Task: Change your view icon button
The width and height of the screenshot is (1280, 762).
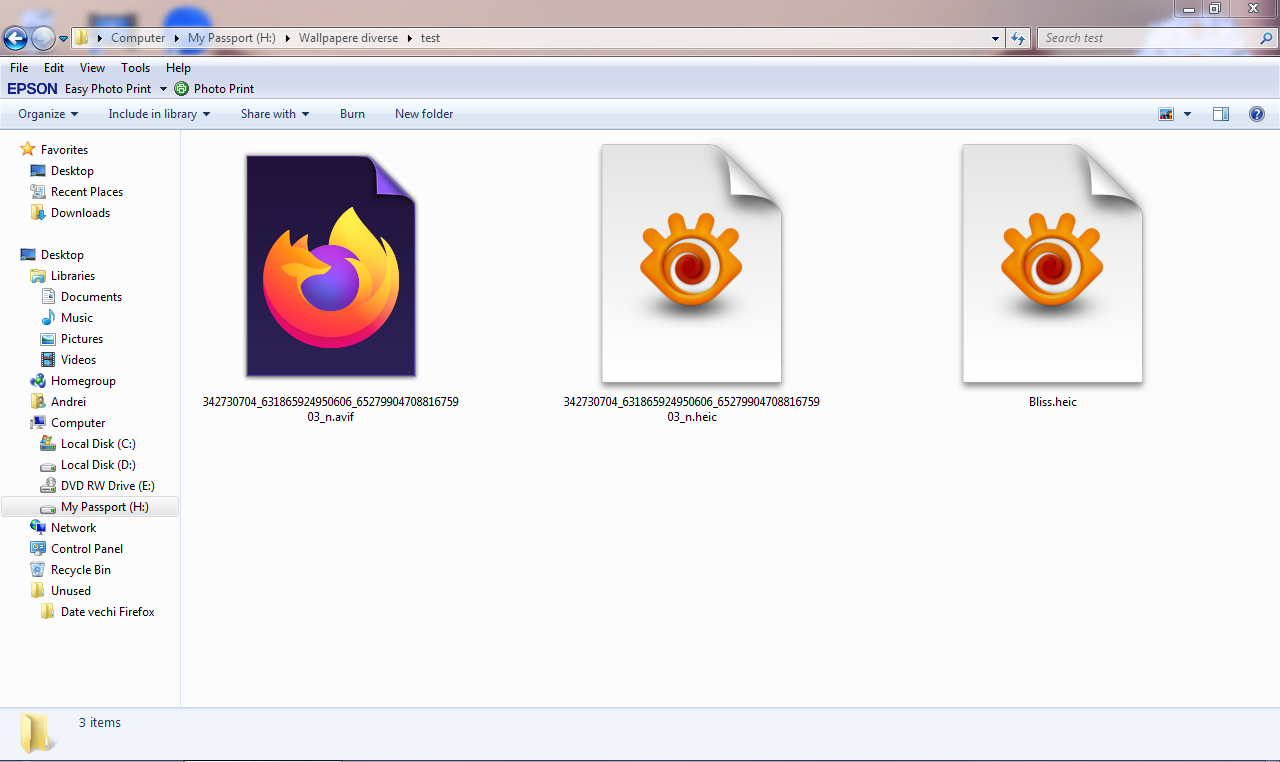Action: (1166, 114)
